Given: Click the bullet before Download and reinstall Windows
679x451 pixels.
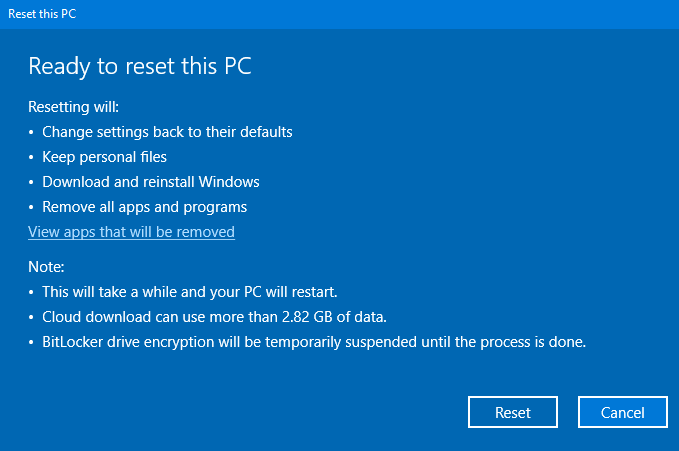Looking at the screenshot, I should [x=32, y=182].
